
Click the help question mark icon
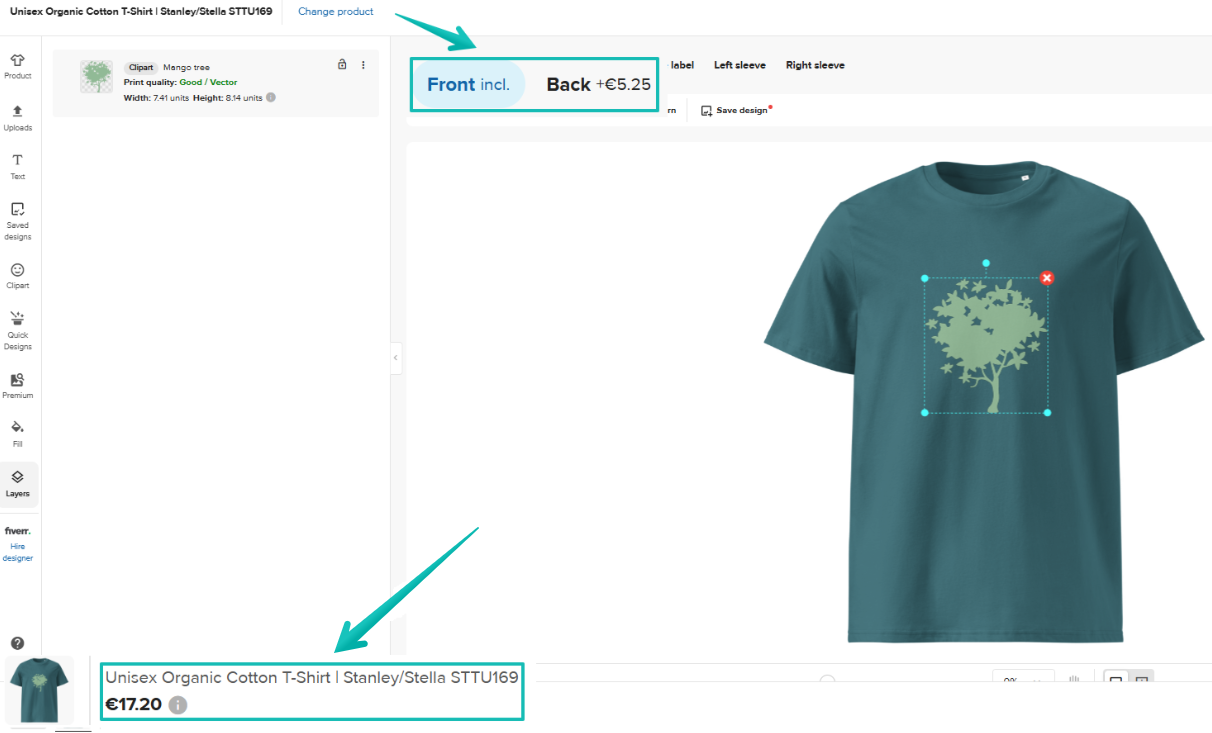coord(18,644)
